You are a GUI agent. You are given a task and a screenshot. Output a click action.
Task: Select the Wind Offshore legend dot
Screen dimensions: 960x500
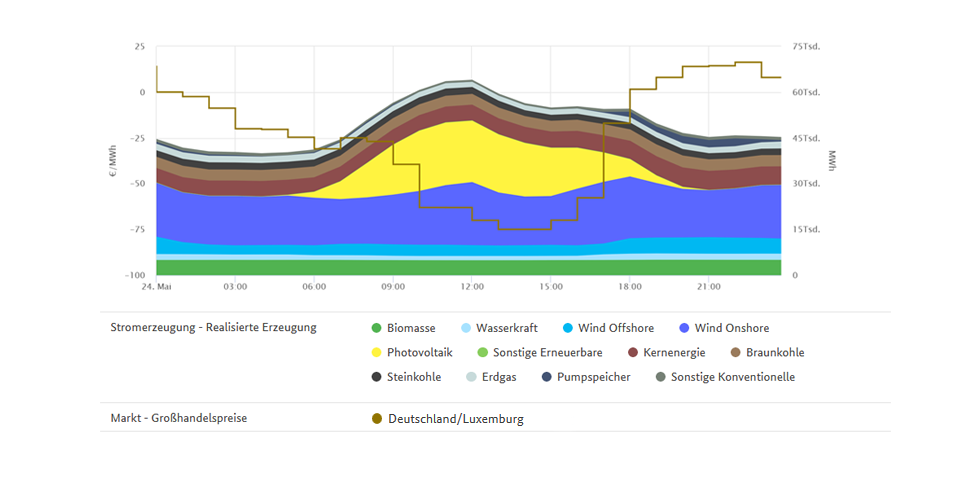(568, 328)
